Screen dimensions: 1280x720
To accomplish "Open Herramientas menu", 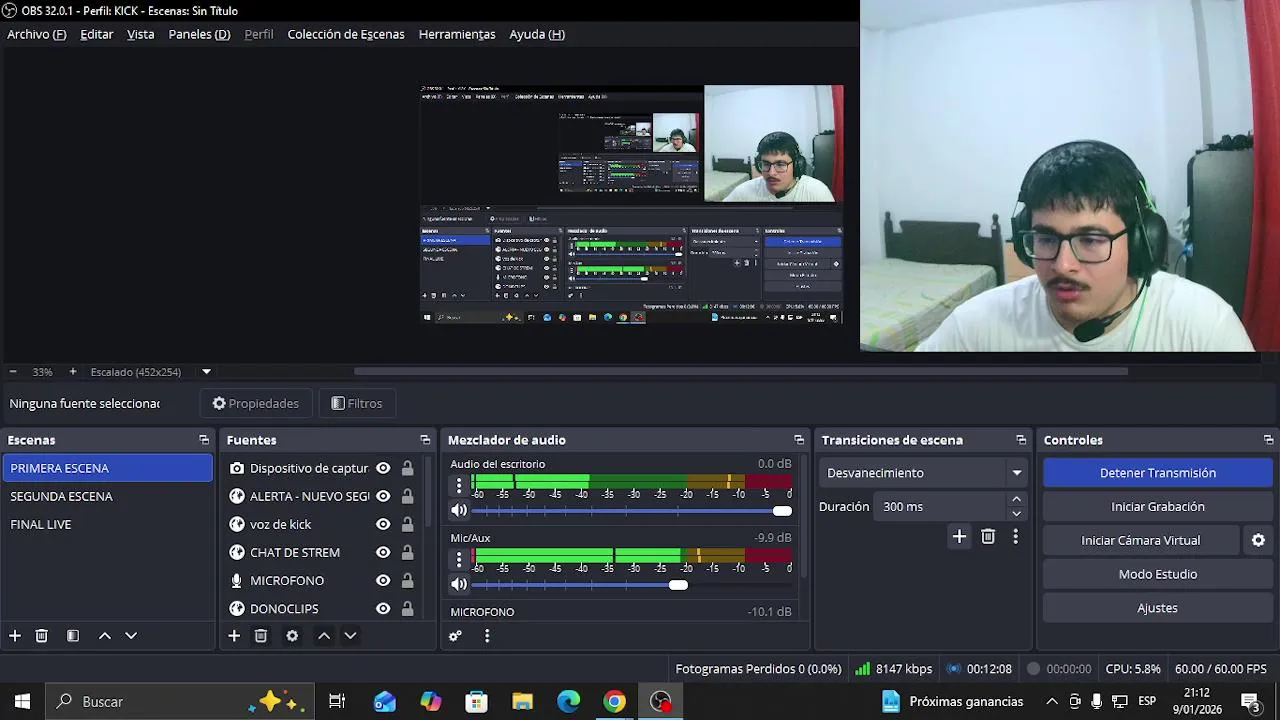I will (457, 34).
